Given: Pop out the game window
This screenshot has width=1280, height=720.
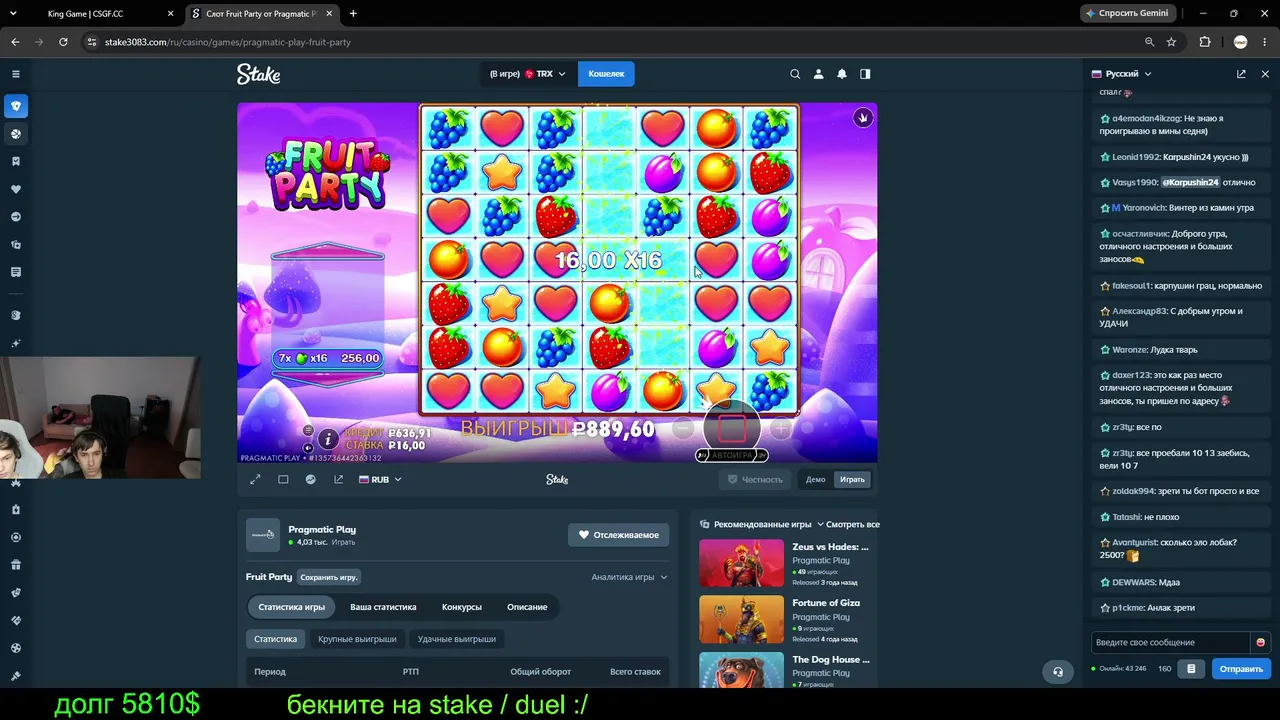Looking at the screenshot, I should [338, 480].
